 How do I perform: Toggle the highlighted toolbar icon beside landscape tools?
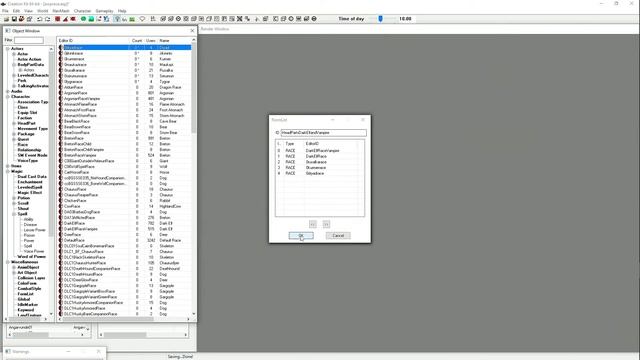click(117, 19)
